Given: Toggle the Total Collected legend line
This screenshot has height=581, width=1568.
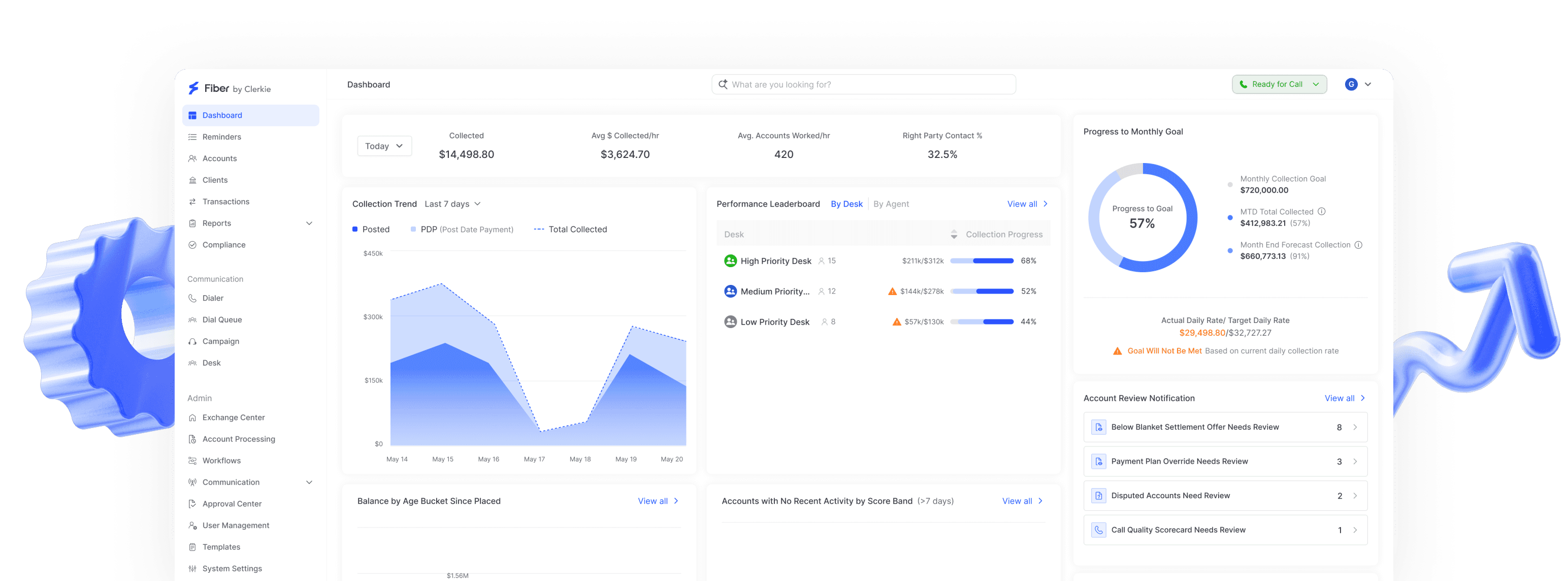Looking at the screenshot, I should 570,230.
